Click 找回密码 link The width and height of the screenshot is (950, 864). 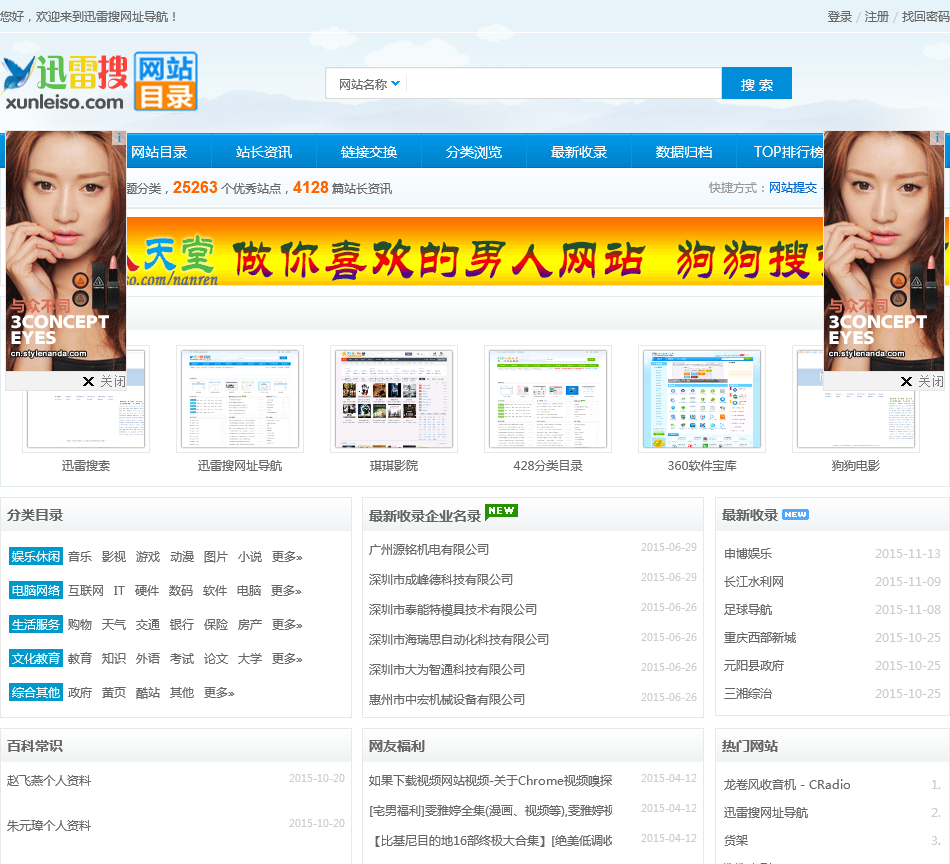pos(925,17)
